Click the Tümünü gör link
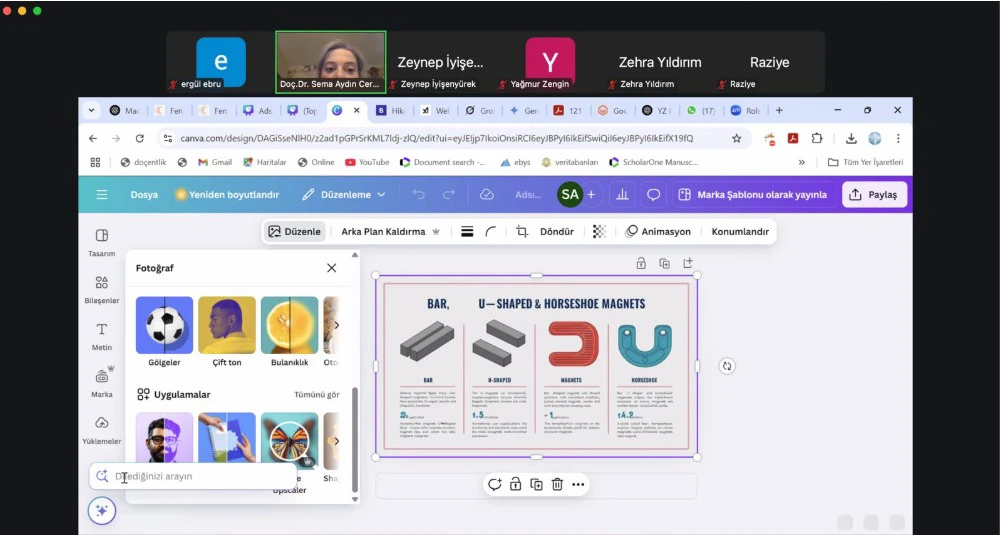Screen dimensions: 1000x535 tap(316, 395)
